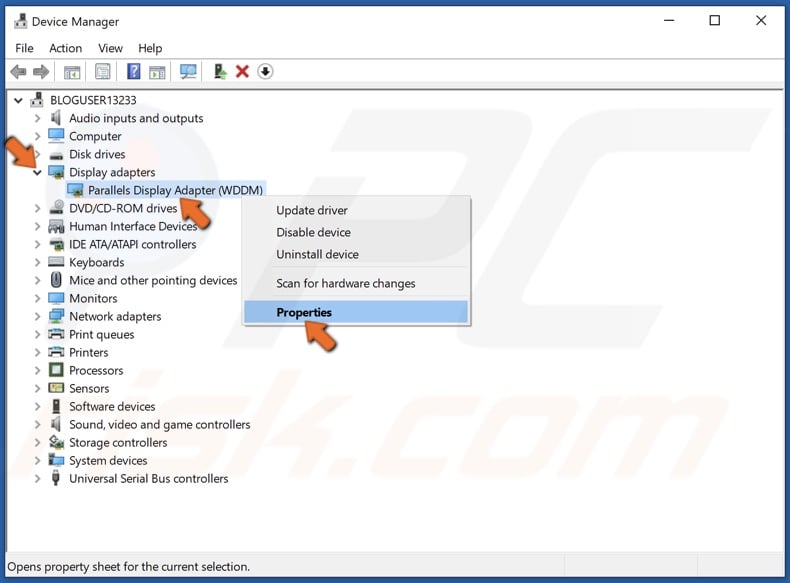Open the Action menu
The image size is (790, 583).
click(x=65, y=48)
